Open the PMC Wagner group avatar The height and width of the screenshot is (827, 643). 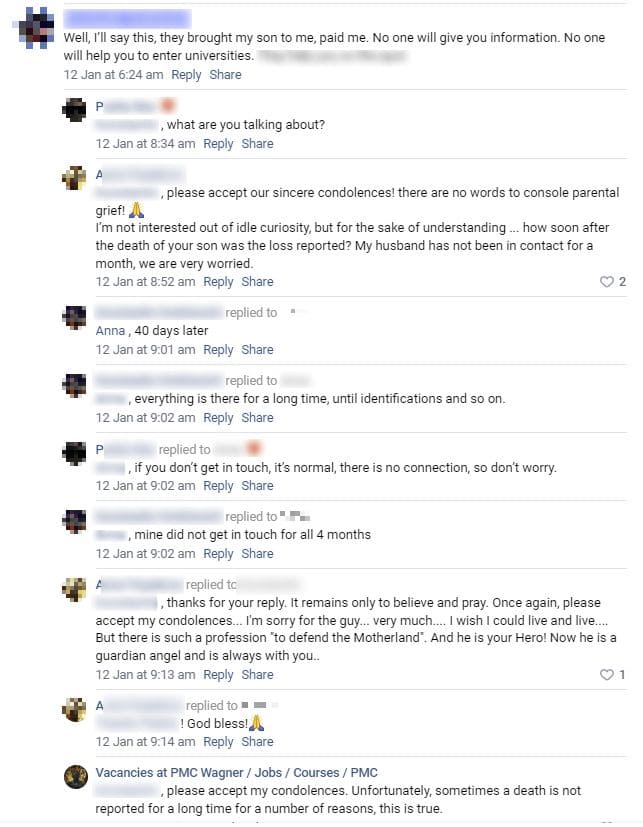(x=75, y=776)
